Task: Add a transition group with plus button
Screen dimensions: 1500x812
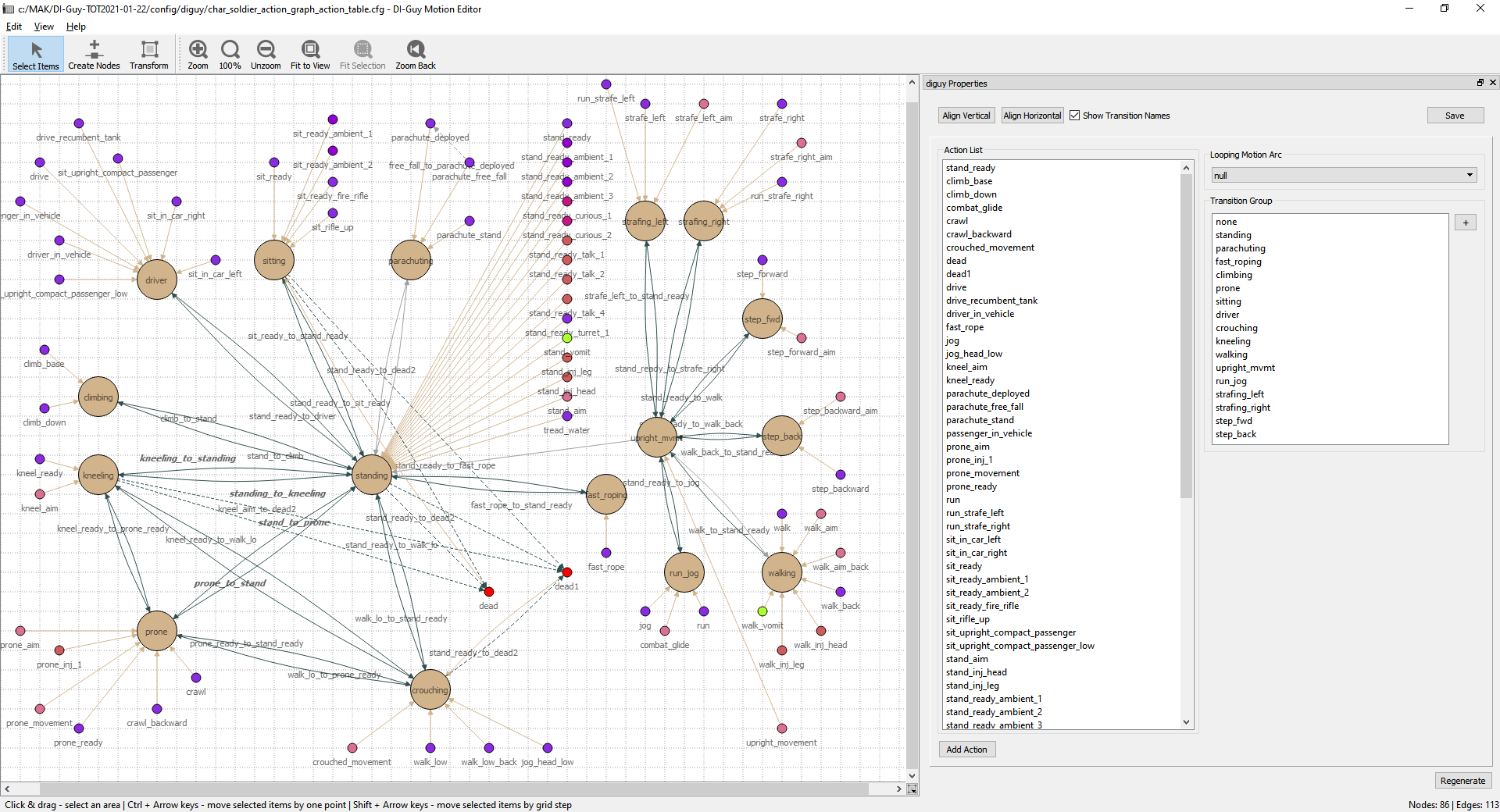Action: click(x=1466, y=223)
